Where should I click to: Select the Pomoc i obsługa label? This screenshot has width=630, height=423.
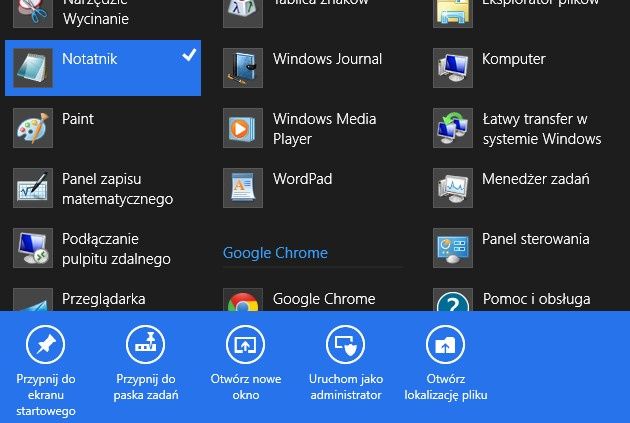click(x=537, y=299)
